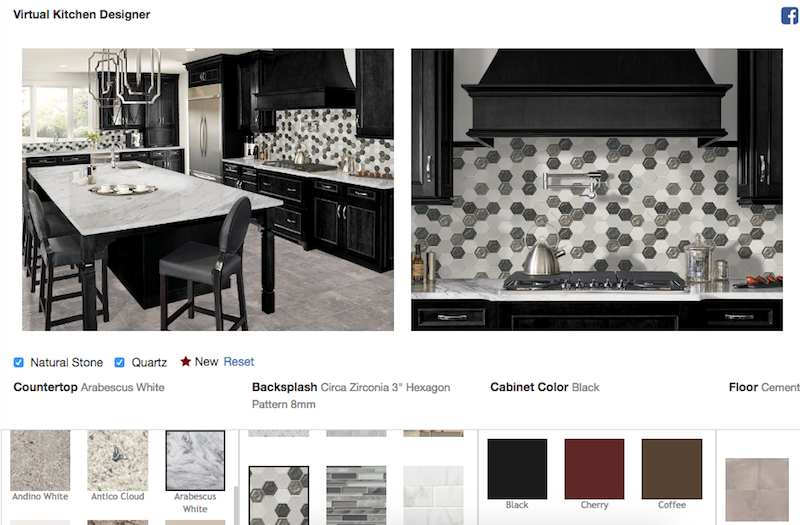
Task: Set cabinet color to Black
Action: (x=517, y=469)
